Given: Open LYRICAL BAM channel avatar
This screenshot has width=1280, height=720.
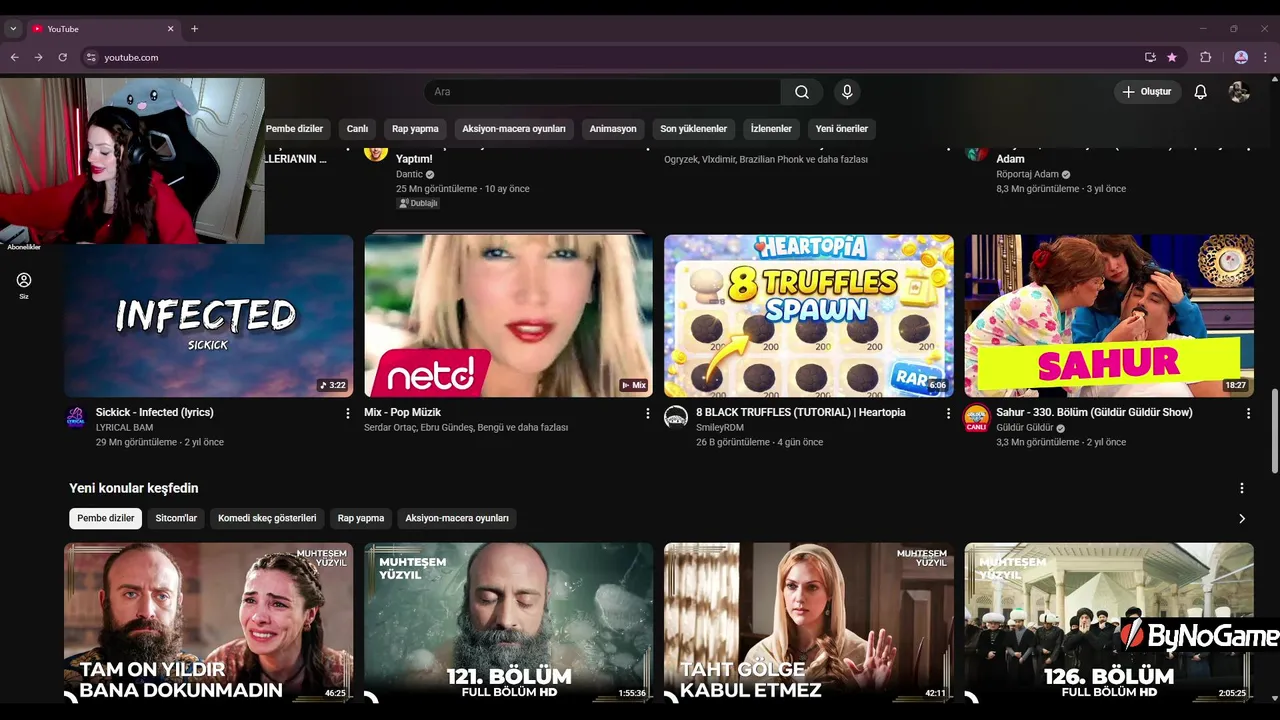Looking at the screenshot, I should pos(76,417).
